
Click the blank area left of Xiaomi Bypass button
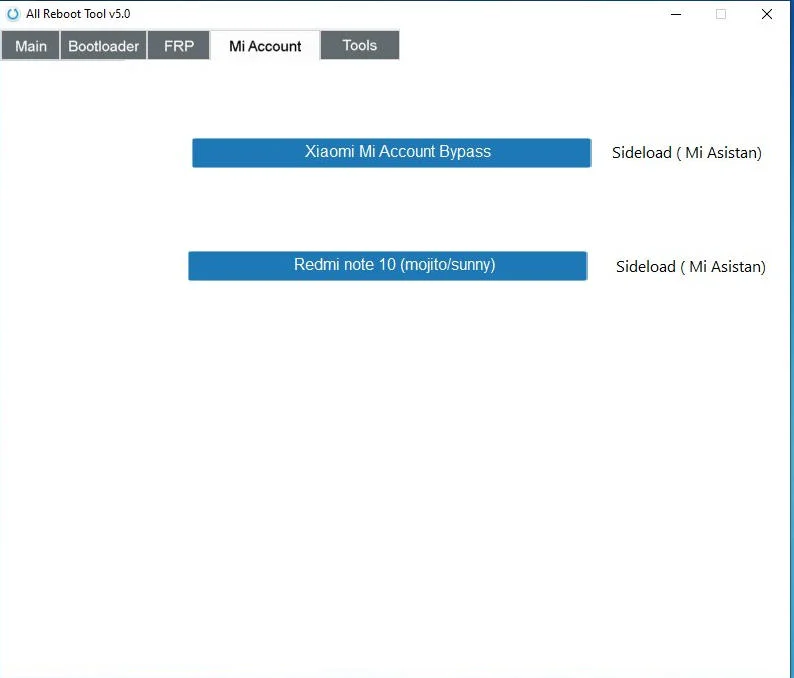pos(95,153)
